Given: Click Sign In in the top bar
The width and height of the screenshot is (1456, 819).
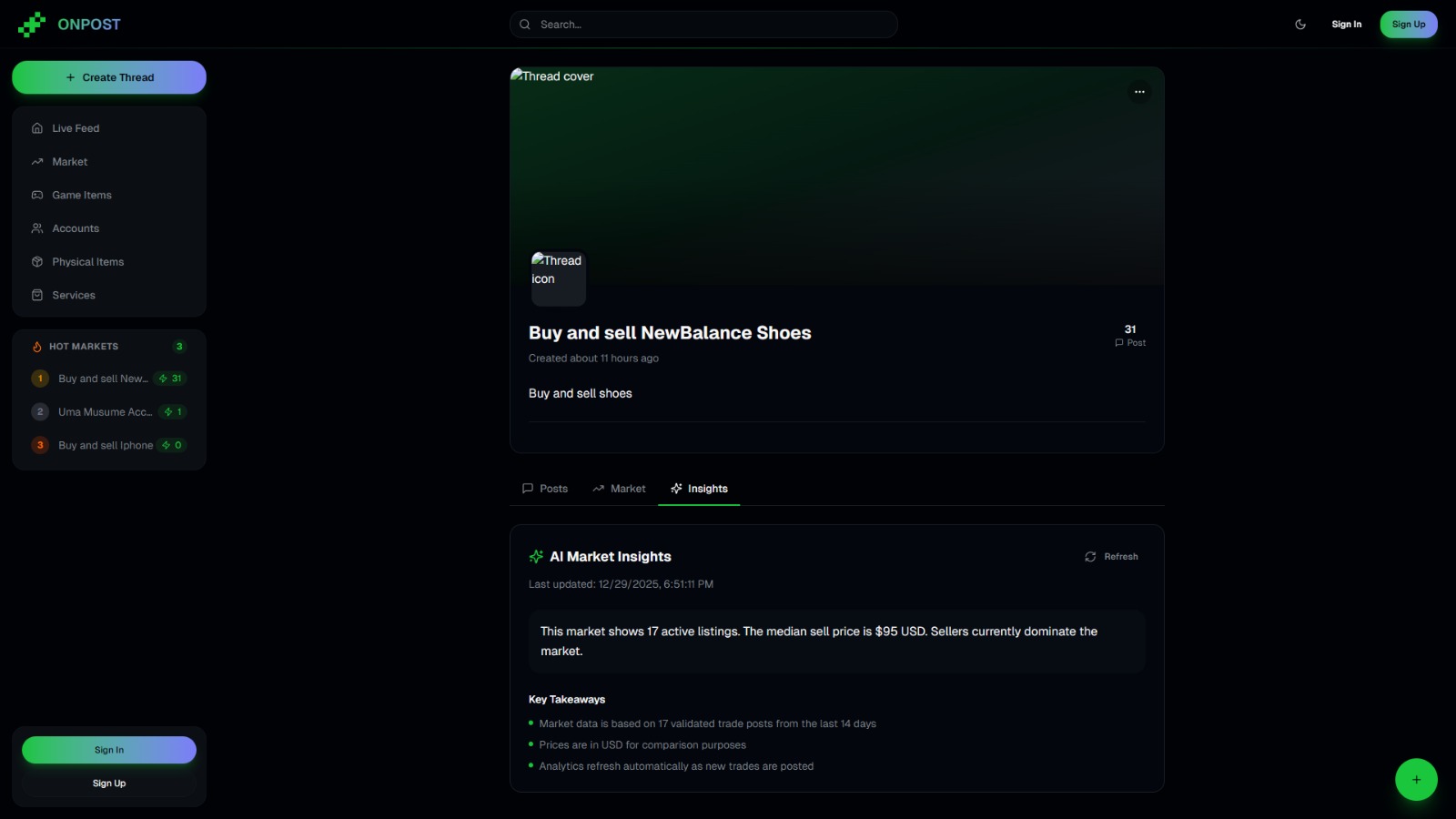Looking at the screenshot, I should [1346, 25].
